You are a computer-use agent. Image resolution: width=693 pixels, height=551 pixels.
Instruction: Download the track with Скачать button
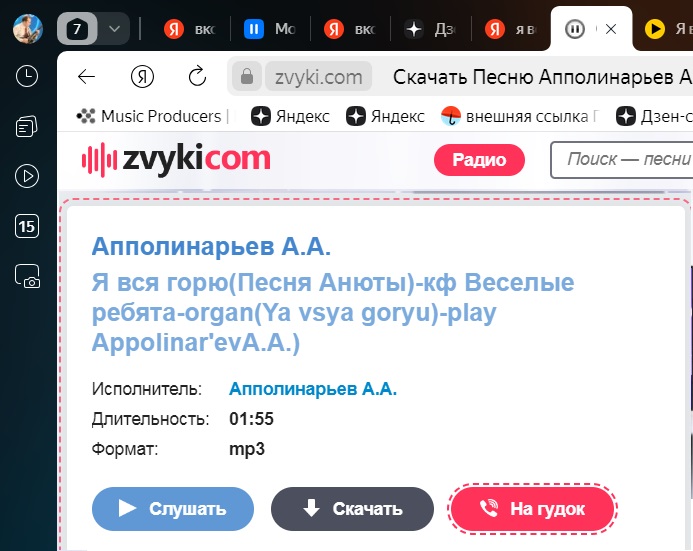tap(352, 509)
